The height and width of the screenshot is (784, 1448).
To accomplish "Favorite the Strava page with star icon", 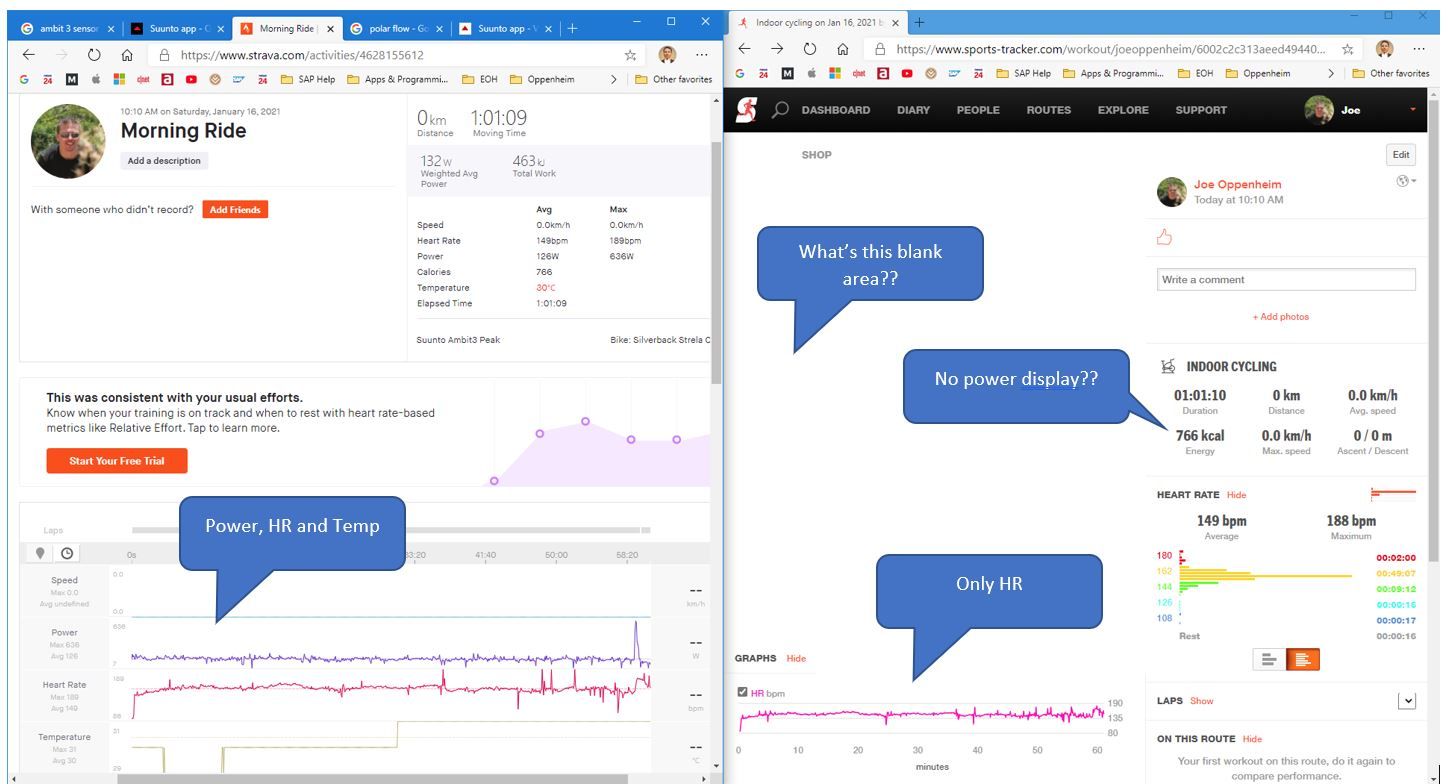I will click(630, 56).
